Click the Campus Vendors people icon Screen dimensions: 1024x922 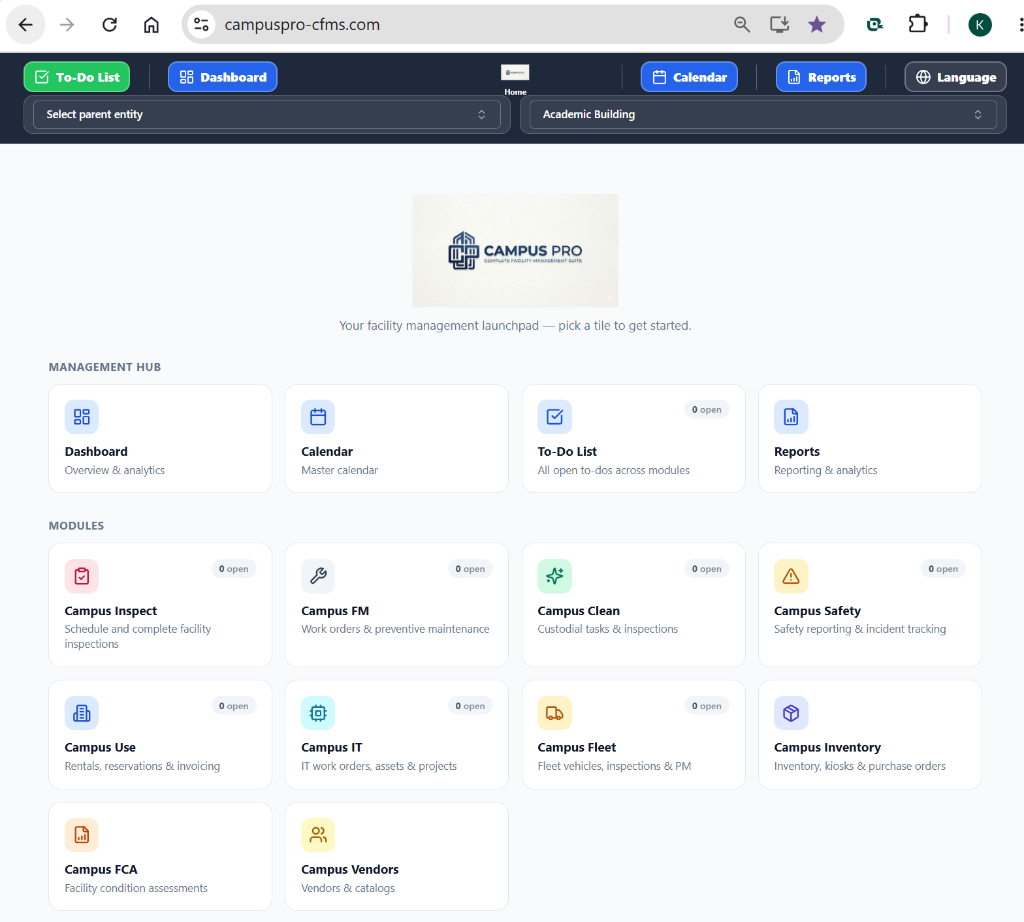click(x=318, y=835)
